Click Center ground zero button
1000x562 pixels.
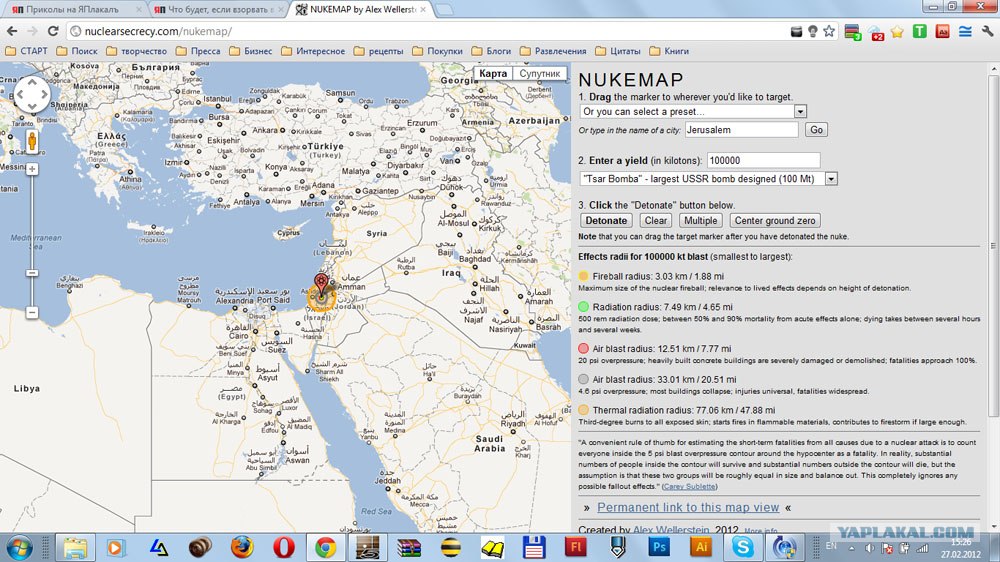pyautogui.click(x=775, y=221)
